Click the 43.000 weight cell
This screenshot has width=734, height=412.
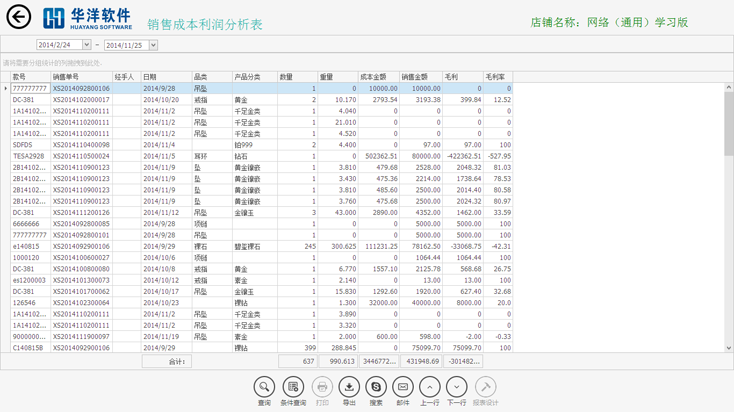(338, 213)
